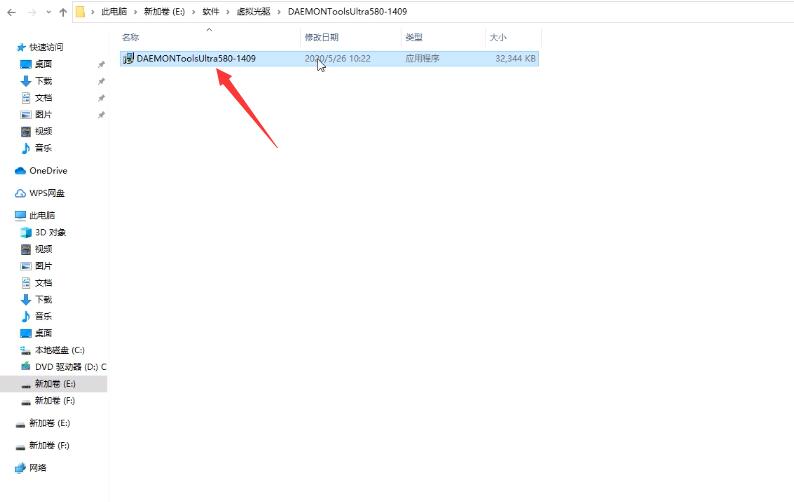Open 图片 under 快速访问

[x=43, y=114]
